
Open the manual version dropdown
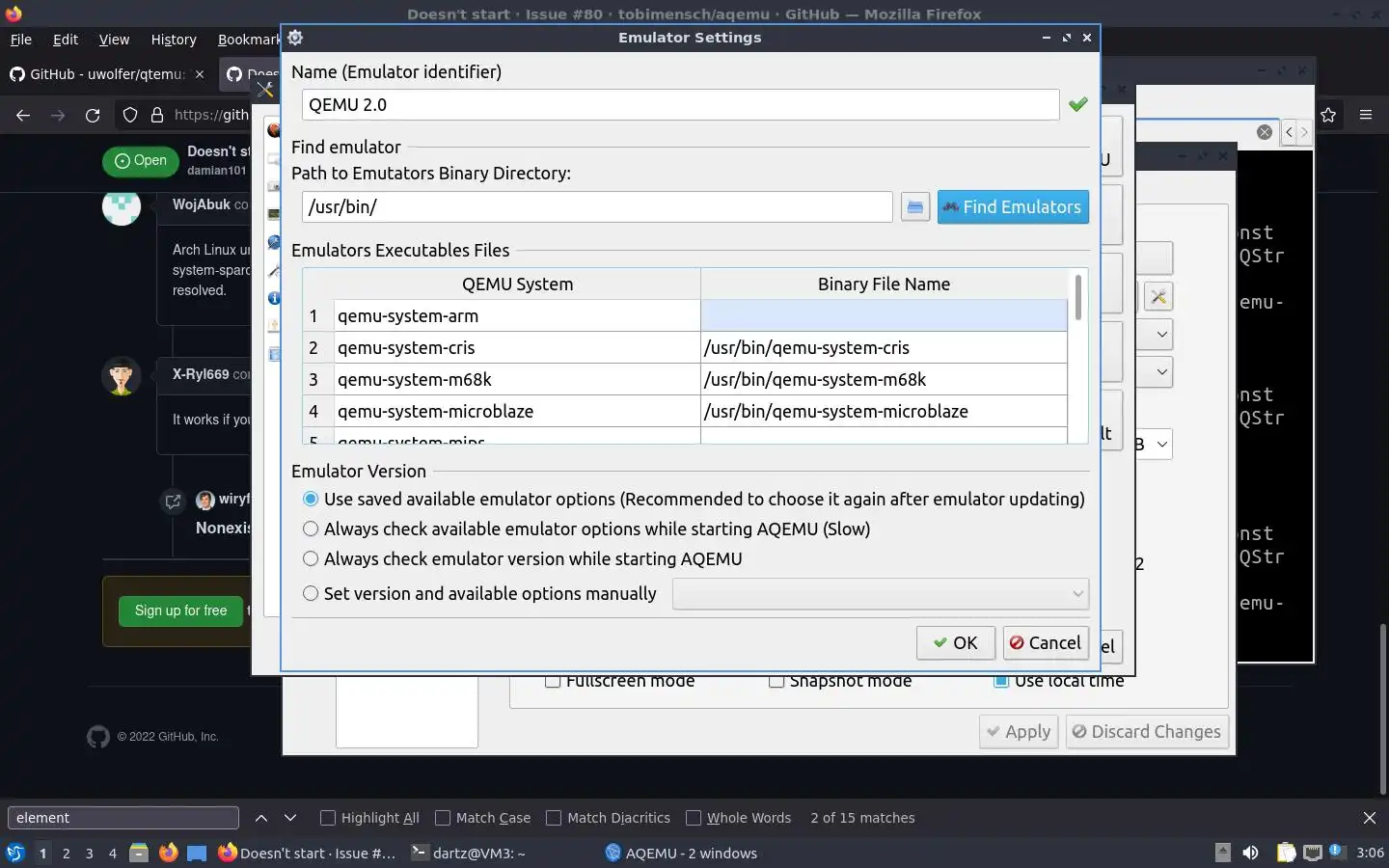(x=881, y=593)
